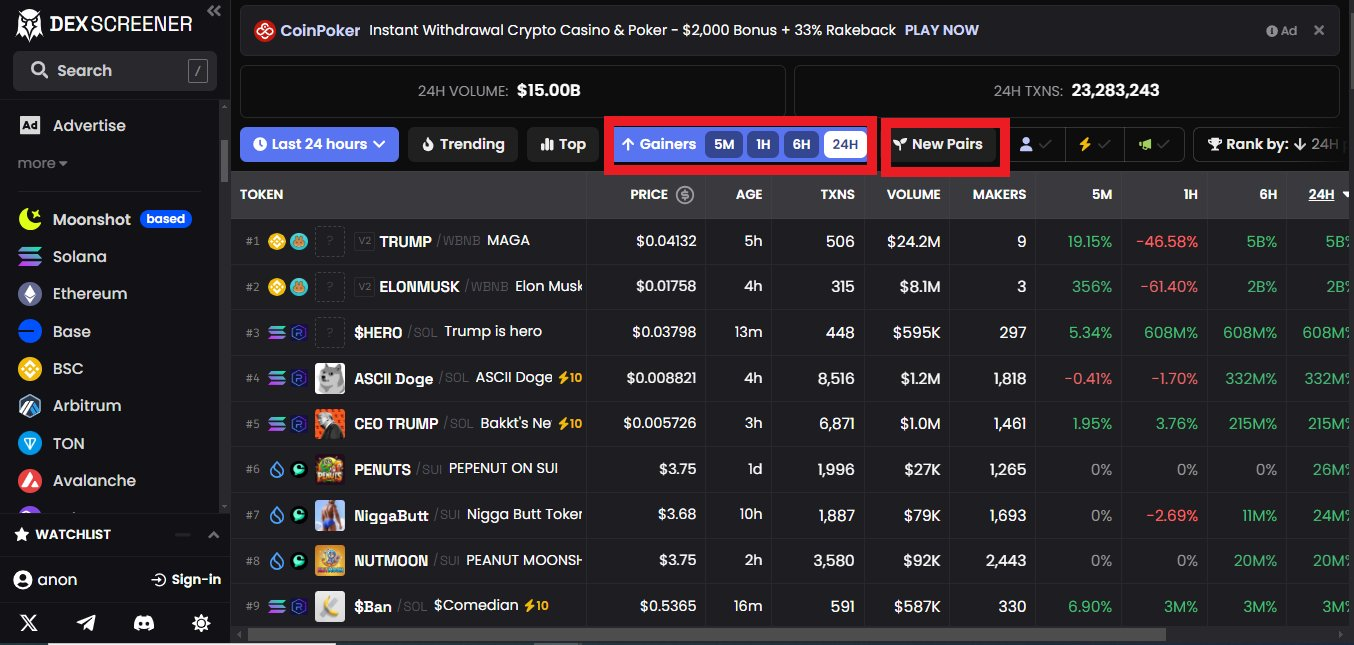Collapse sidebar with double chevron icon

(213, 11)
